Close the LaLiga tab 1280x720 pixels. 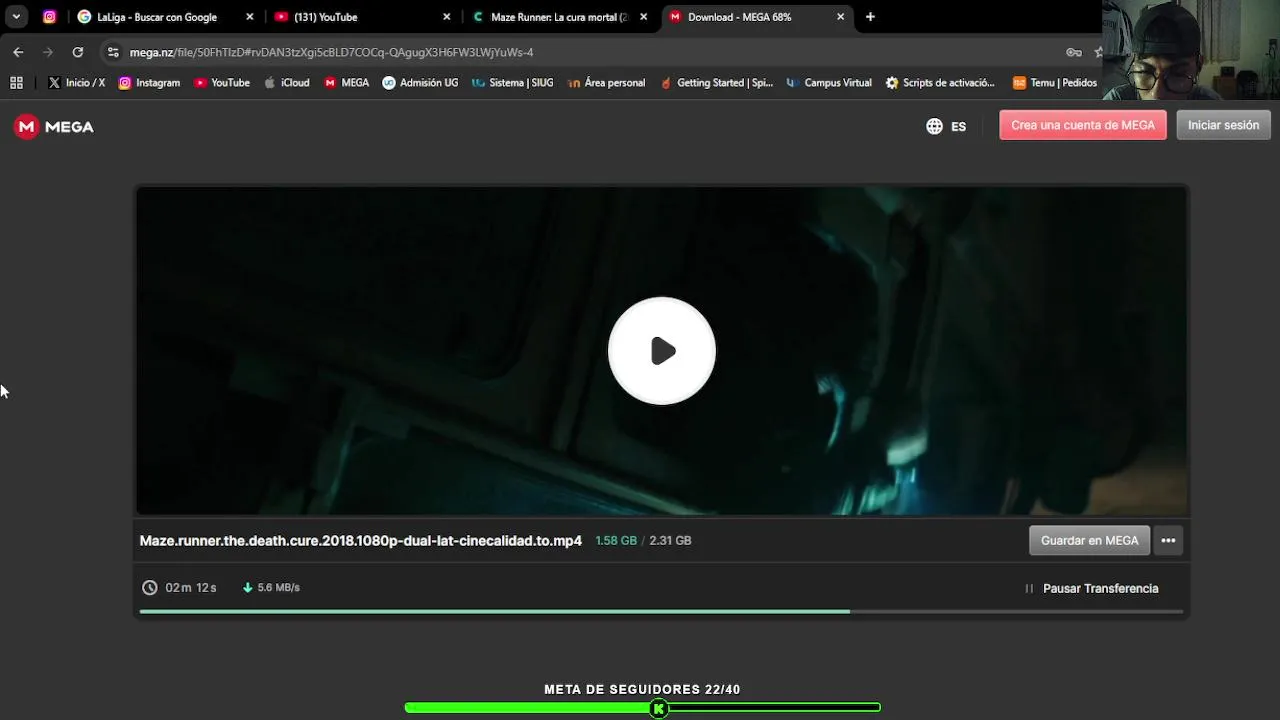tap(250, 17)
